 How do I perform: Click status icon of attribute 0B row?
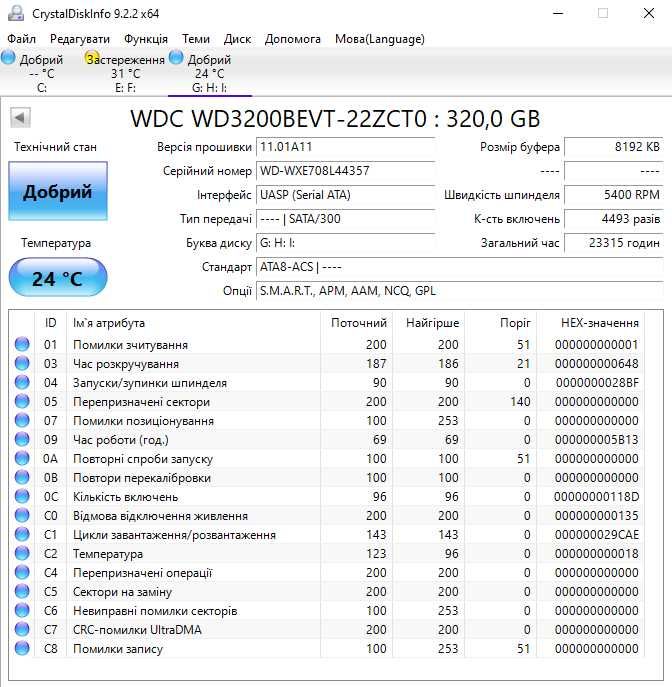click(x=22, y=477)
